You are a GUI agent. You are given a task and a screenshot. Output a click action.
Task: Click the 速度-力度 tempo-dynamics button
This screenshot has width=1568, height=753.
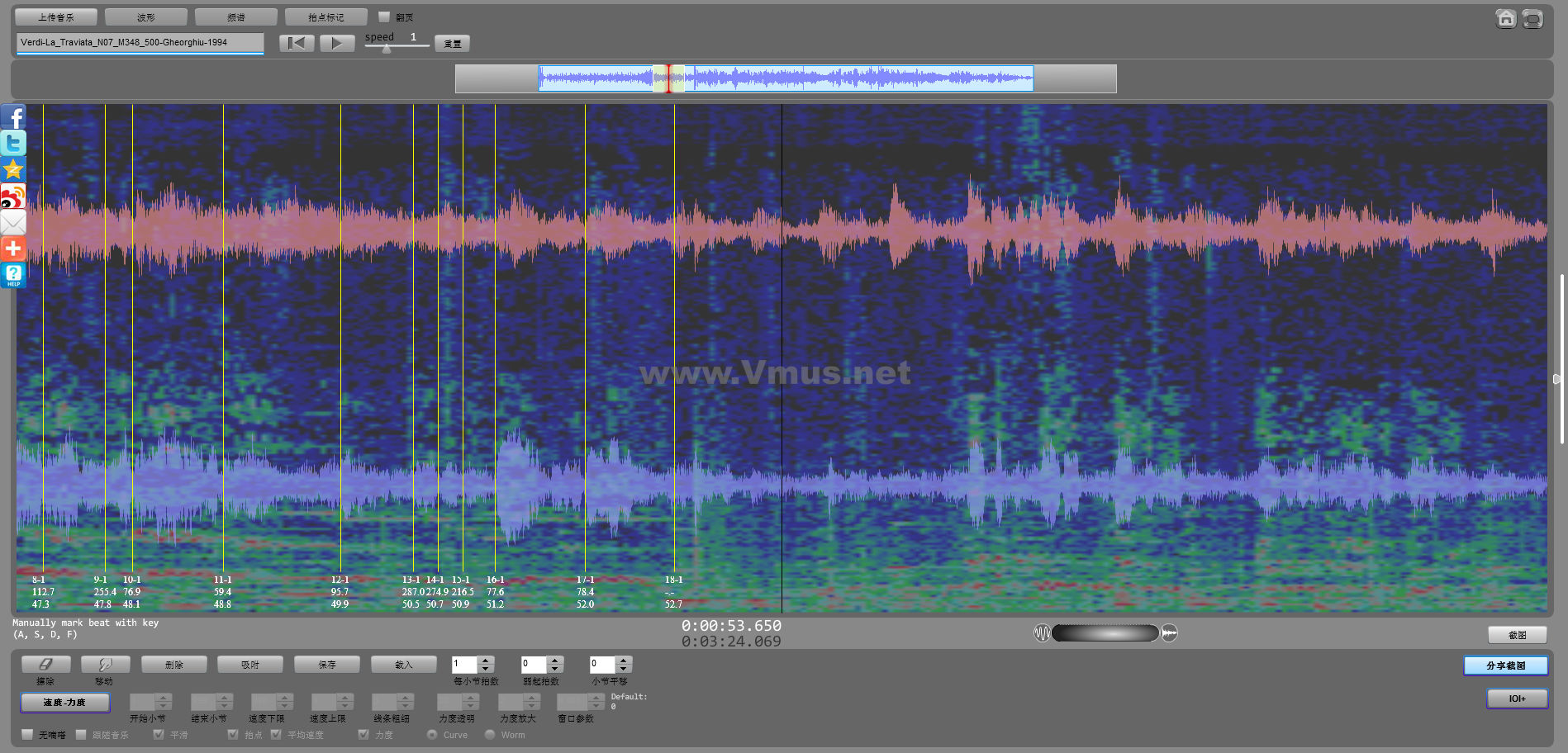coord(64,702)
